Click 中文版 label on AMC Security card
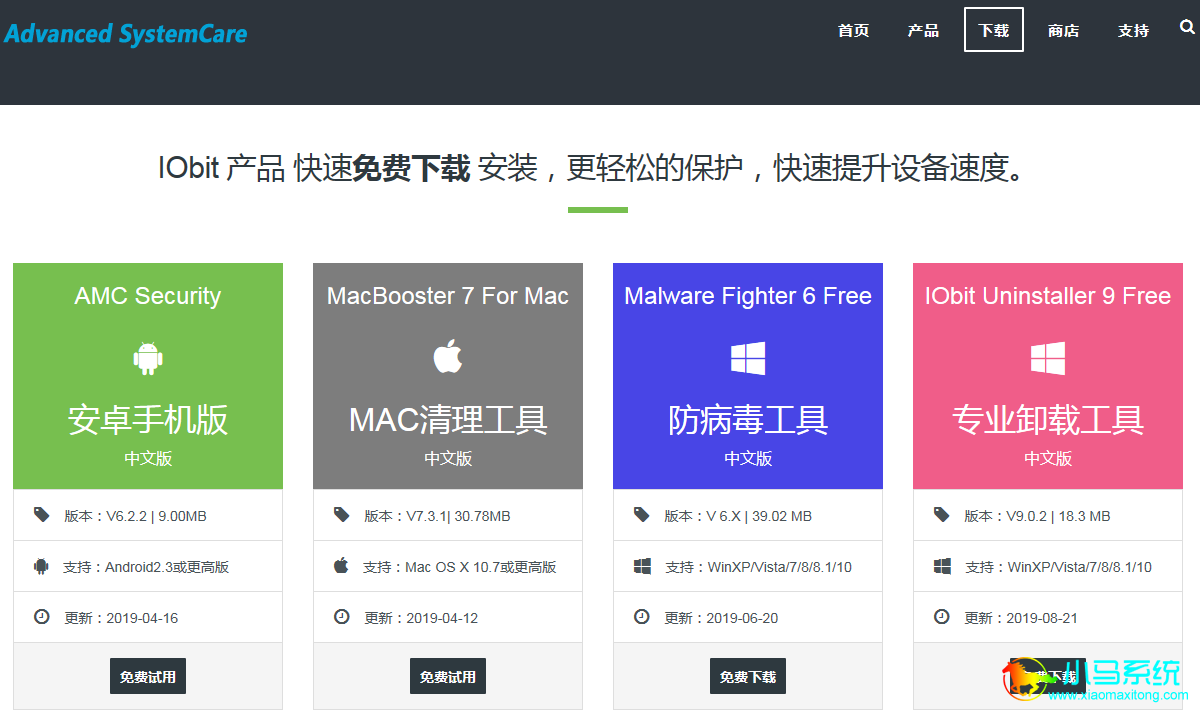The height and width of the screenshot is (715, 1200). (148, 458)
